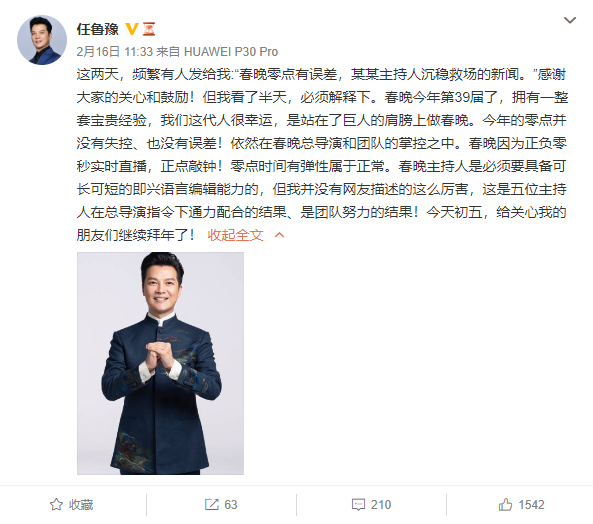The width and height of the screenshot is (593, 524).
Task: Click the 收藏 label
Action: pos(81,505)
